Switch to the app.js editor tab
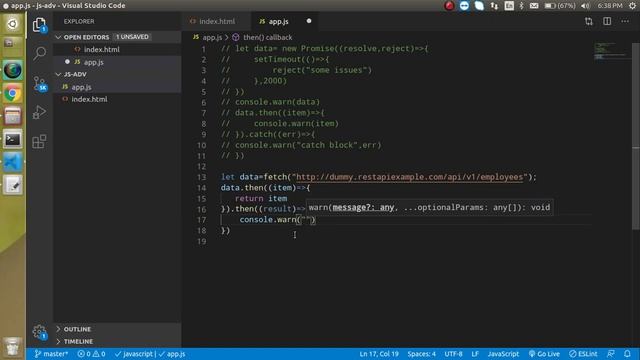The height and width of the screenshot is (360, 640). 279,21
